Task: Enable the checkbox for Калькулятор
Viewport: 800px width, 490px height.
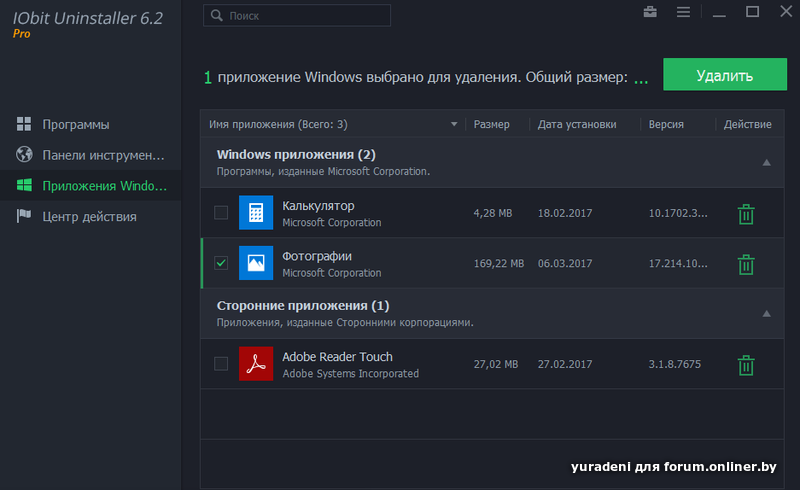Action: (221, 213)
